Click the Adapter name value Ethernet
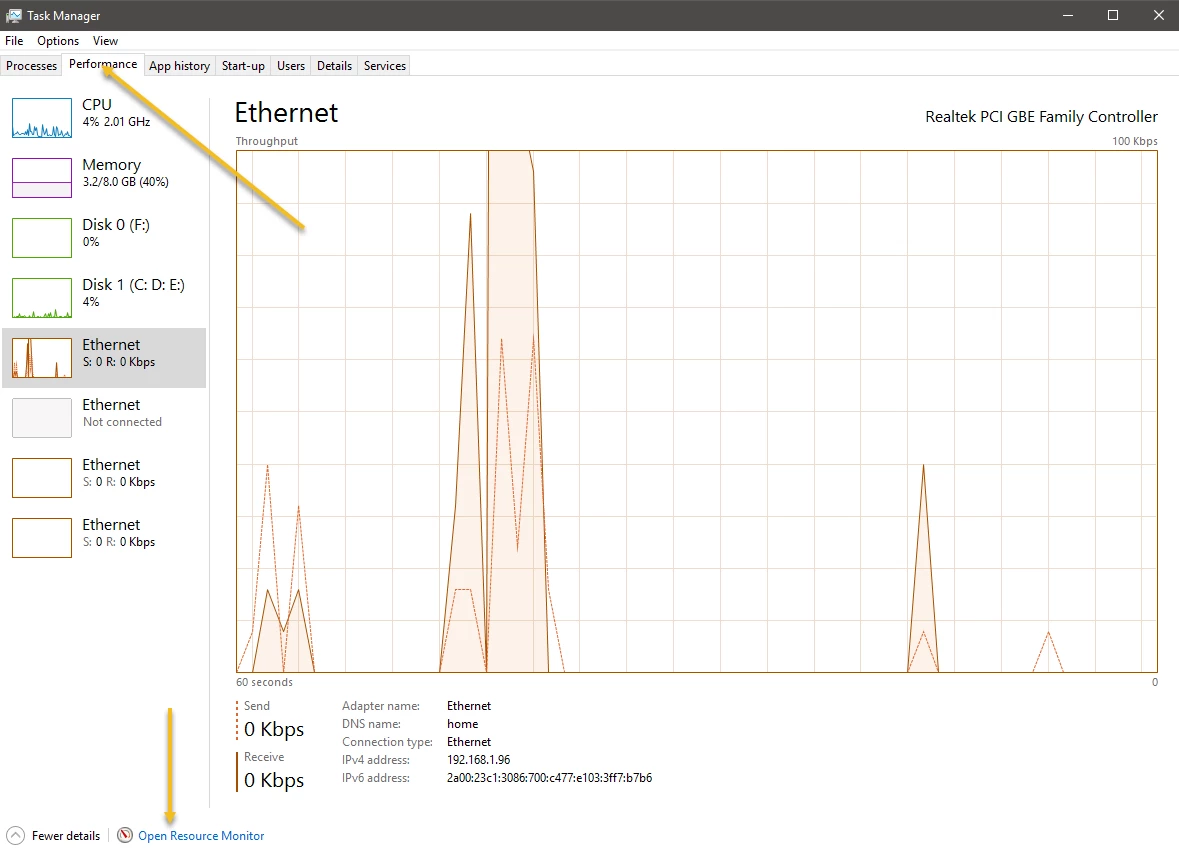Viewport: 1179px width, 859px height. (469, 706)
